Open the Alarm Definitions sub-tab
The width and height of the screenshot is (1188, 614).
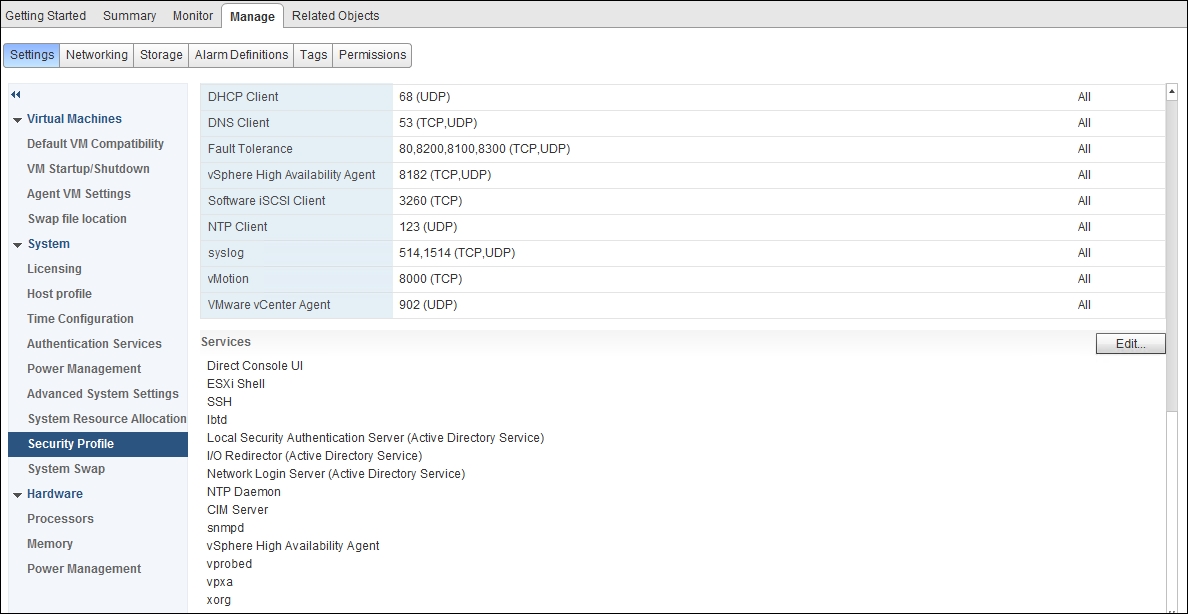pyautogui.click(x=241, y=55)
